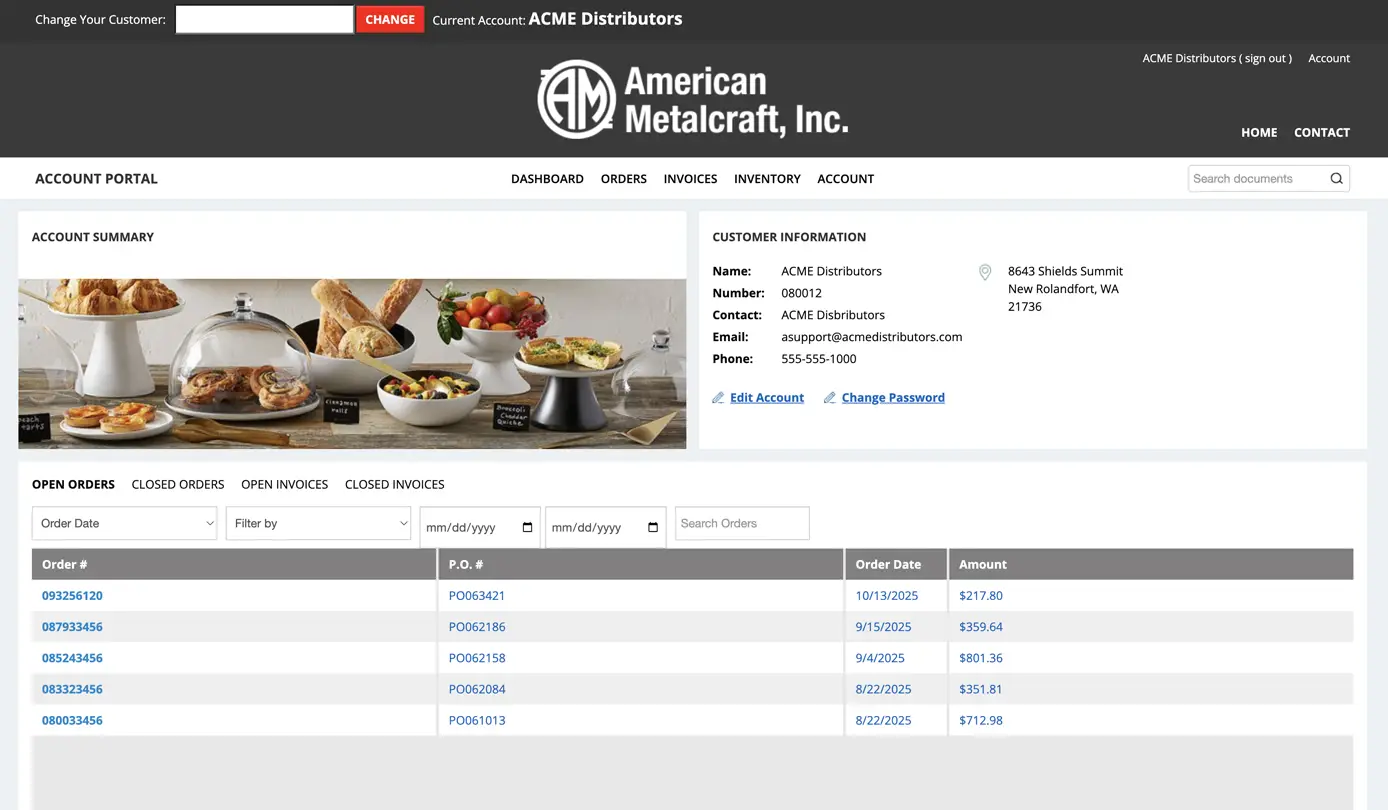Focus the Search Orders field
The height and width of the screenshot is (810, 1388).
pos(742,523)
